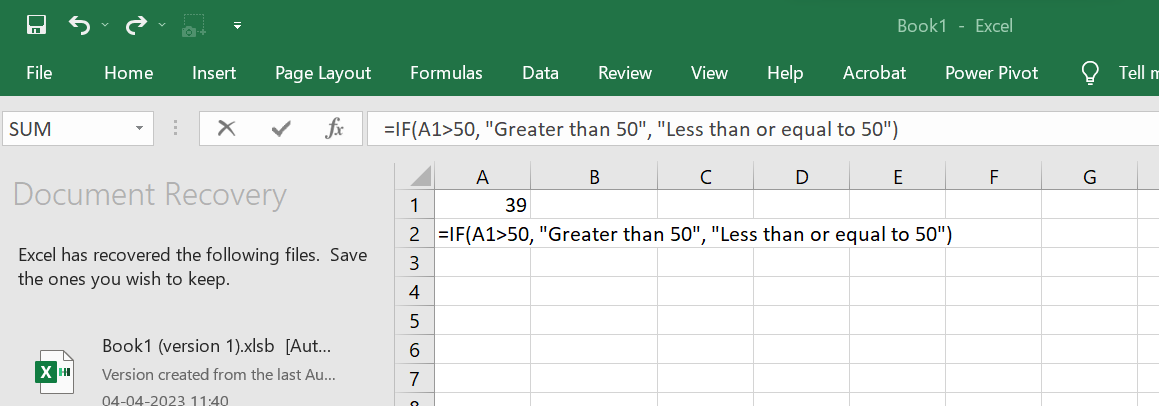Open the Power Pivot tab
The image size is (1159, 406).
[992, 73]
